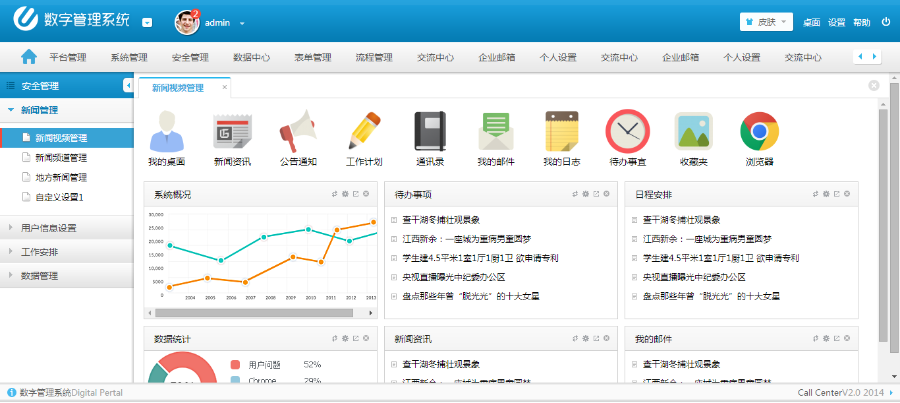Click the chart's horizontal scrollbar thumb
900x403 pixels.
254,313
